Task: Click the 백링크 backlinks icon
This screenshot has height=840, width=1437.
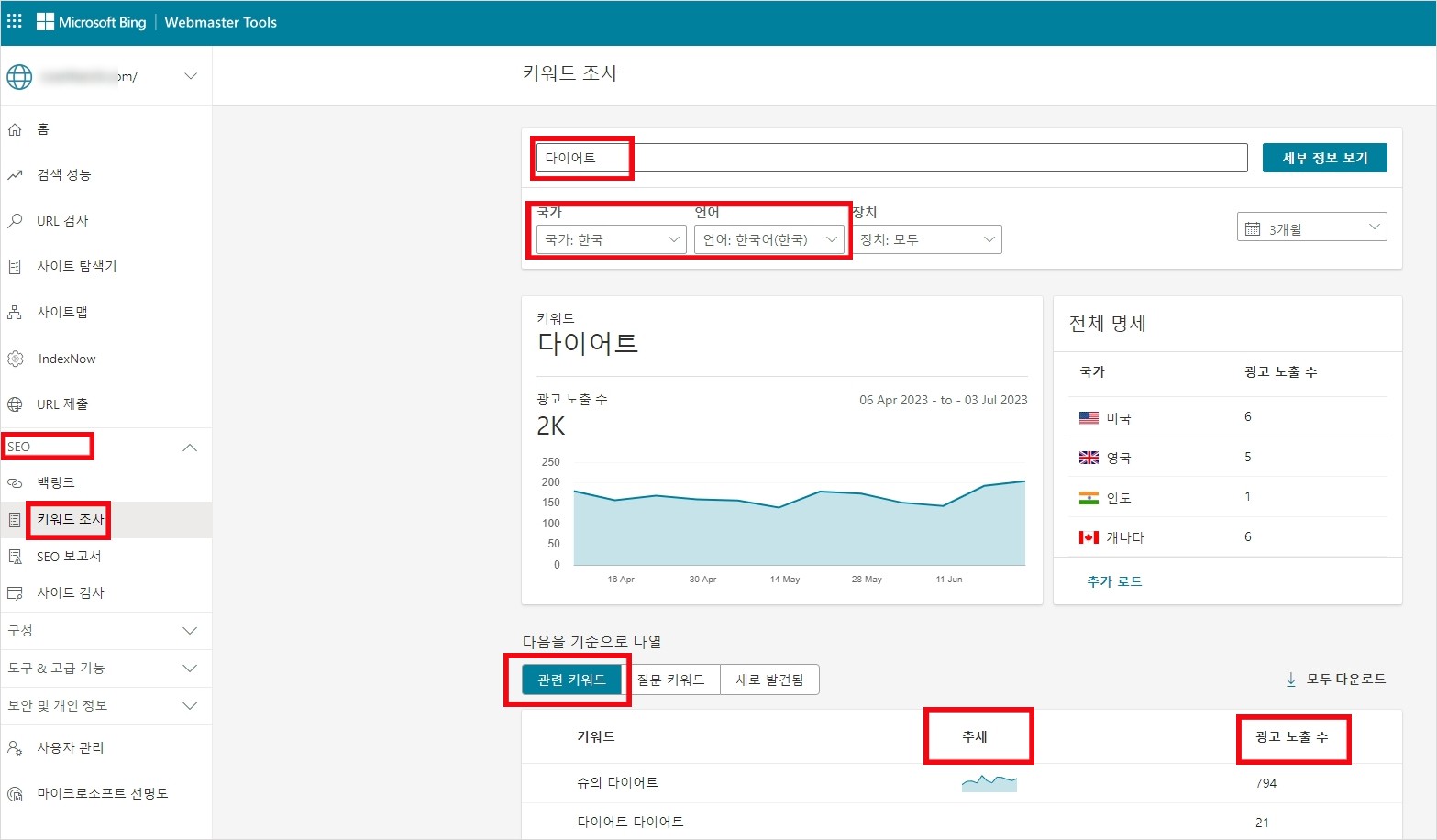Action: (15, 481)
